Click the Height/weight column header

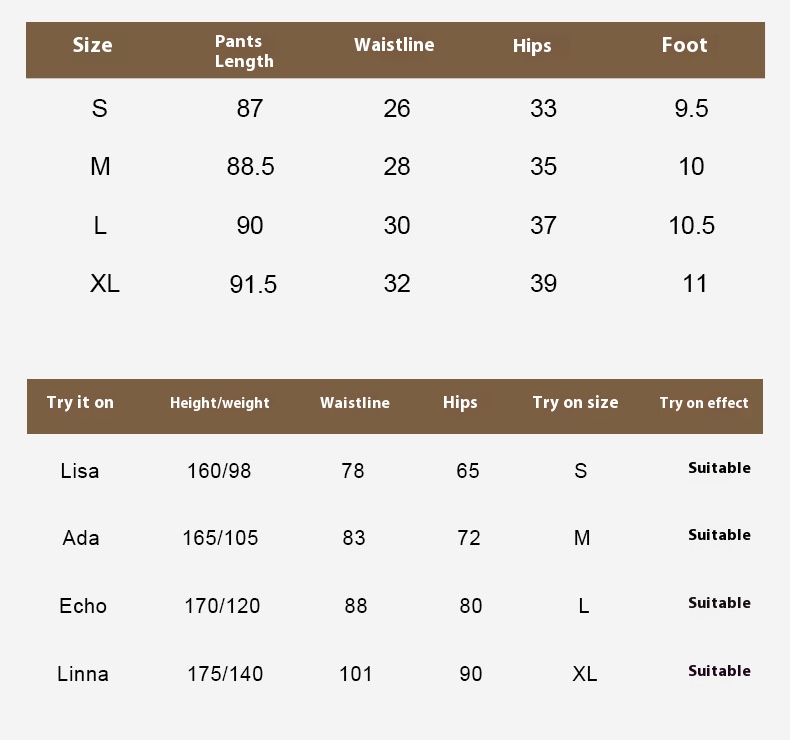coord(220,403)
